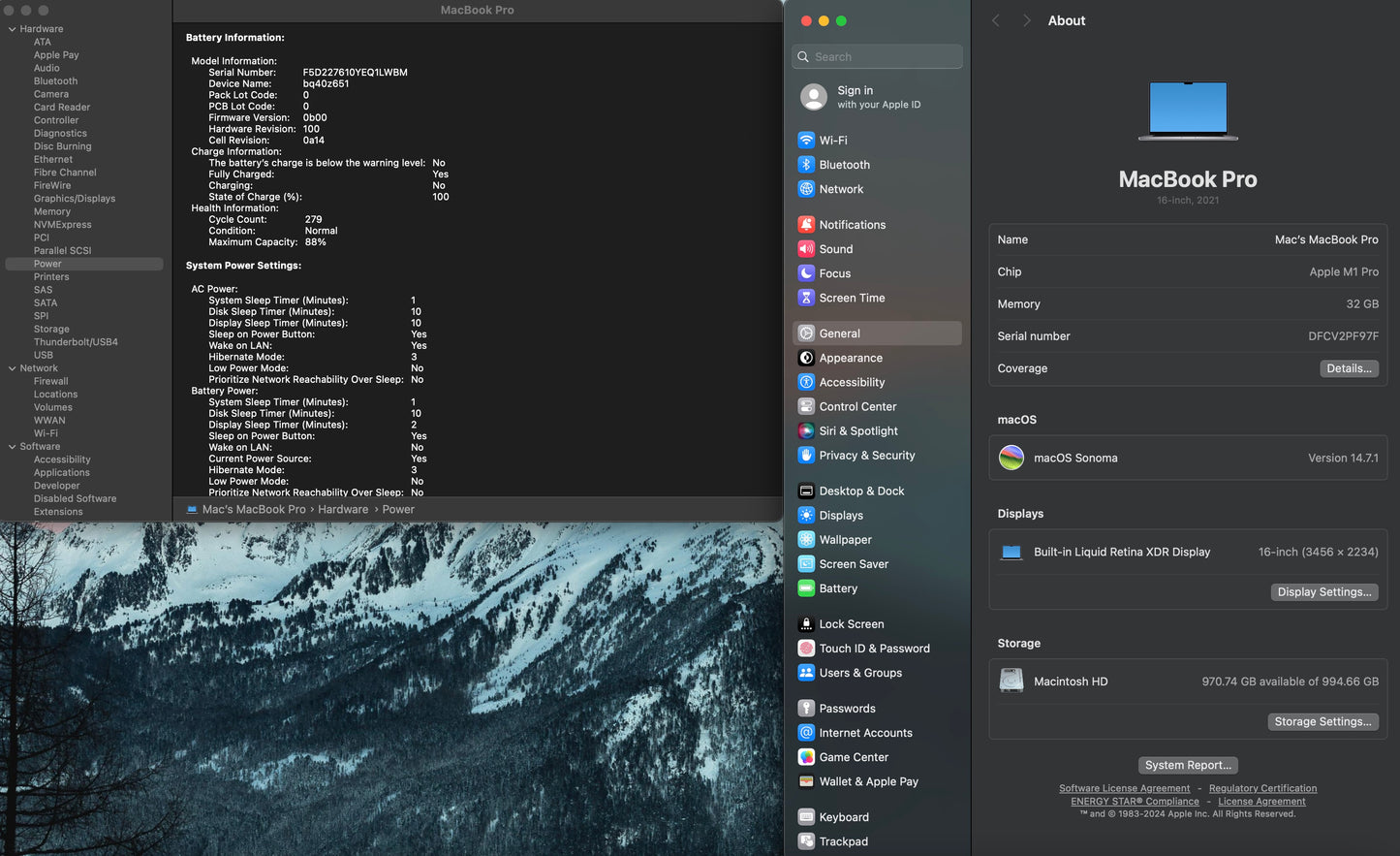Click the Coverage Details... button
This screenshot has width=1400, height=856.
(1349, 368)
